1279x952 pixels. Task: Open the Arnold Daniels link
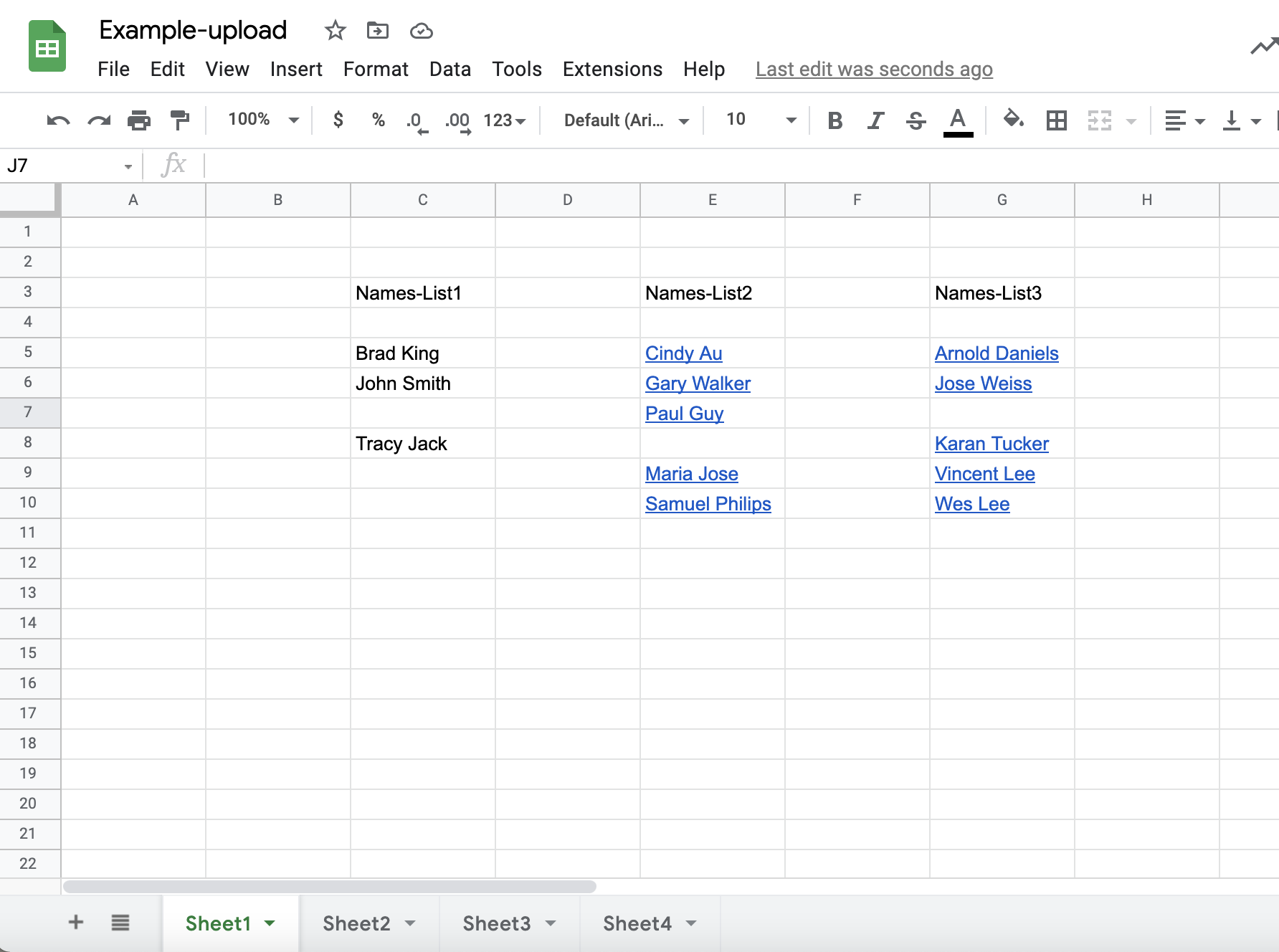997,353
